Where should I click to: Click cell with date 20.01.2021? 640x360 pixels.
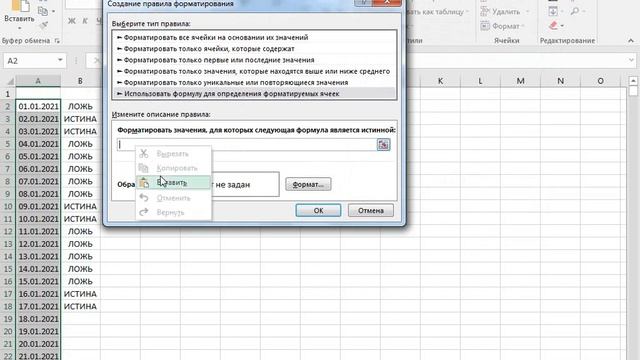pos(38,344)
